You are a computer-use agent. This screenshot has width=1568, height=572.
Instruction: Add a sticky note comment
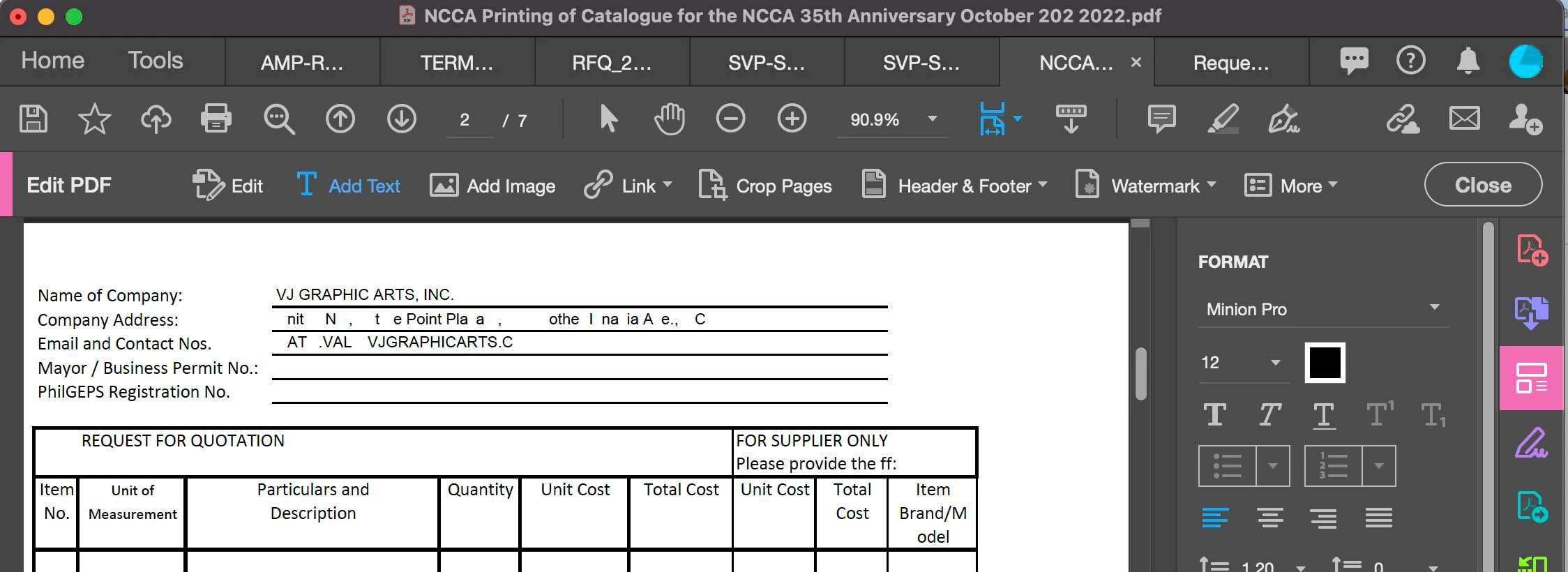[1161, 119]
